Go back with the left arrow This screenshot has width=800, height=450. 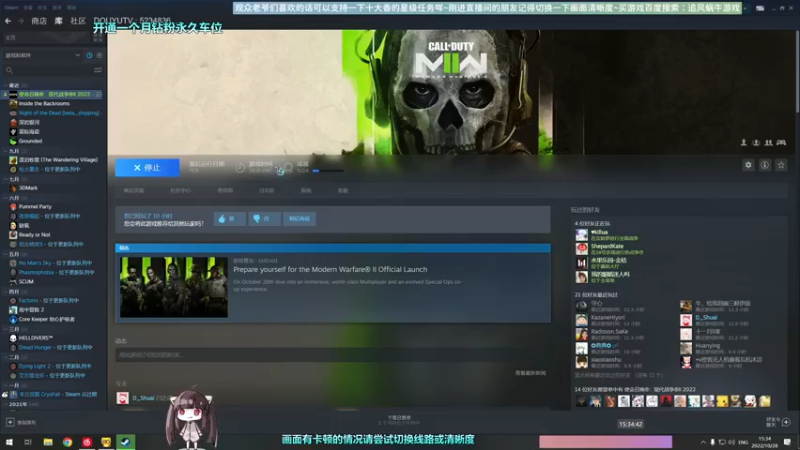[x=8, y=21]
